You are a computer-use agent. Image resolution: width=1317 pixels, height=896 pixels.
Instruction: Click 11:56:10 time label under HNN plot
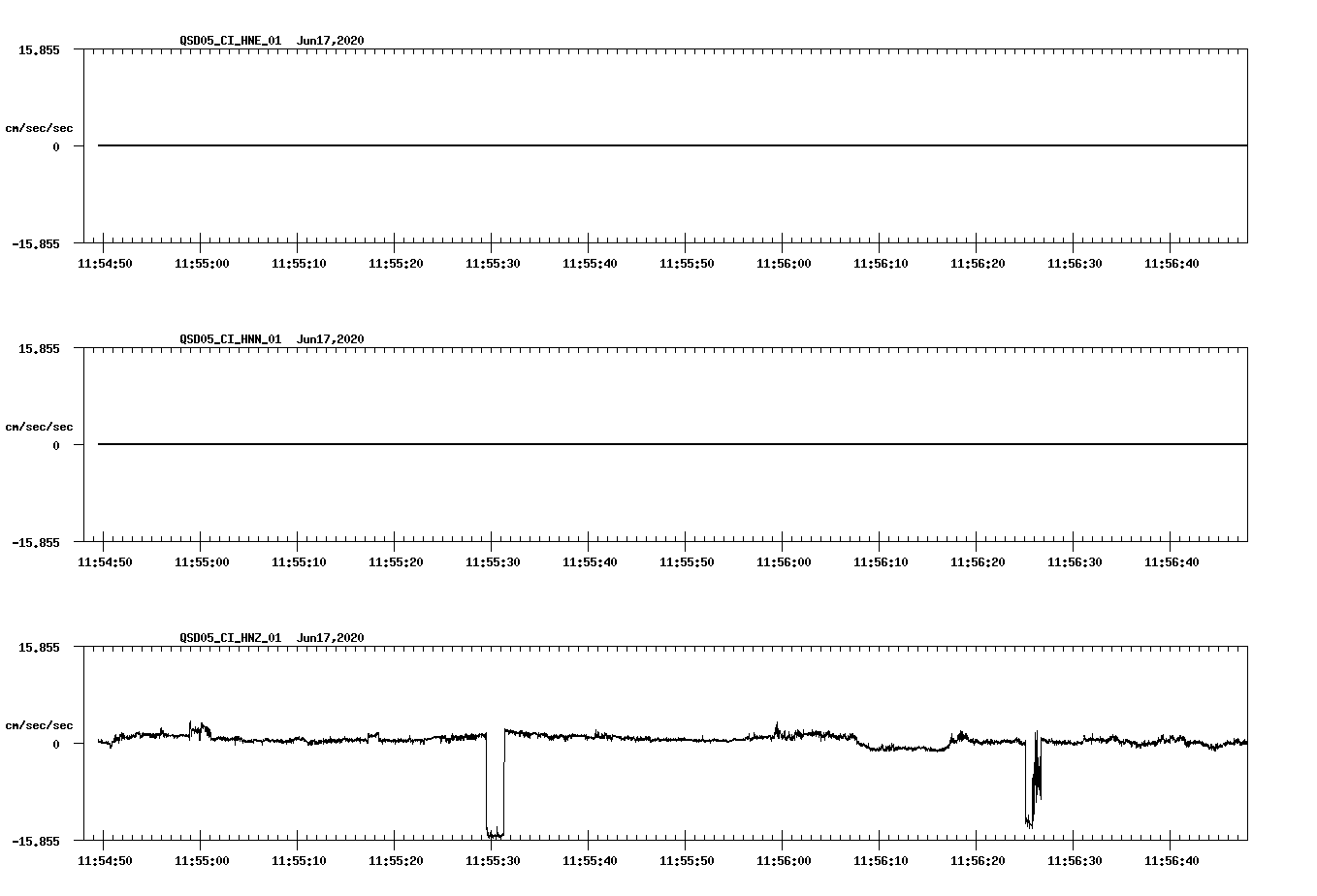[881, 562]
